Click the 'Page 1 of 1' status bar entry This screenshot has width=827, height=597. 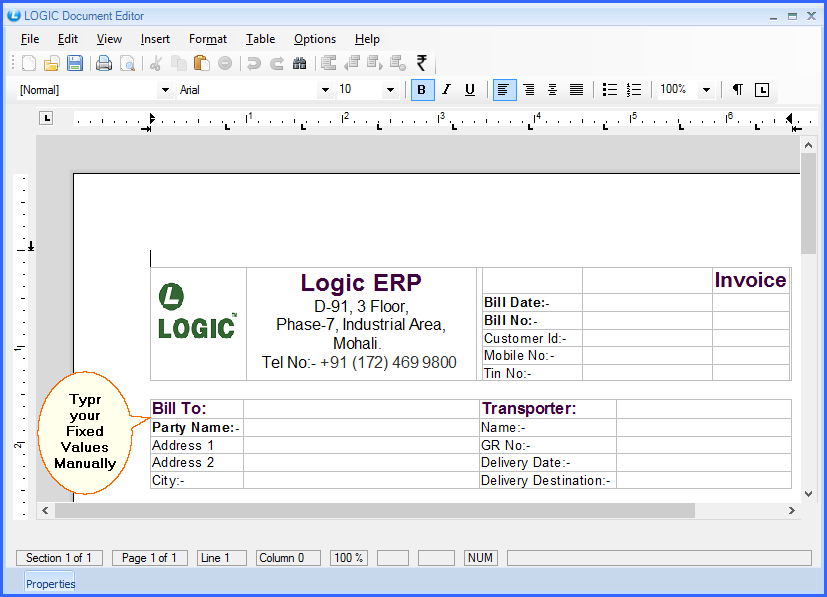coord(149,558)
